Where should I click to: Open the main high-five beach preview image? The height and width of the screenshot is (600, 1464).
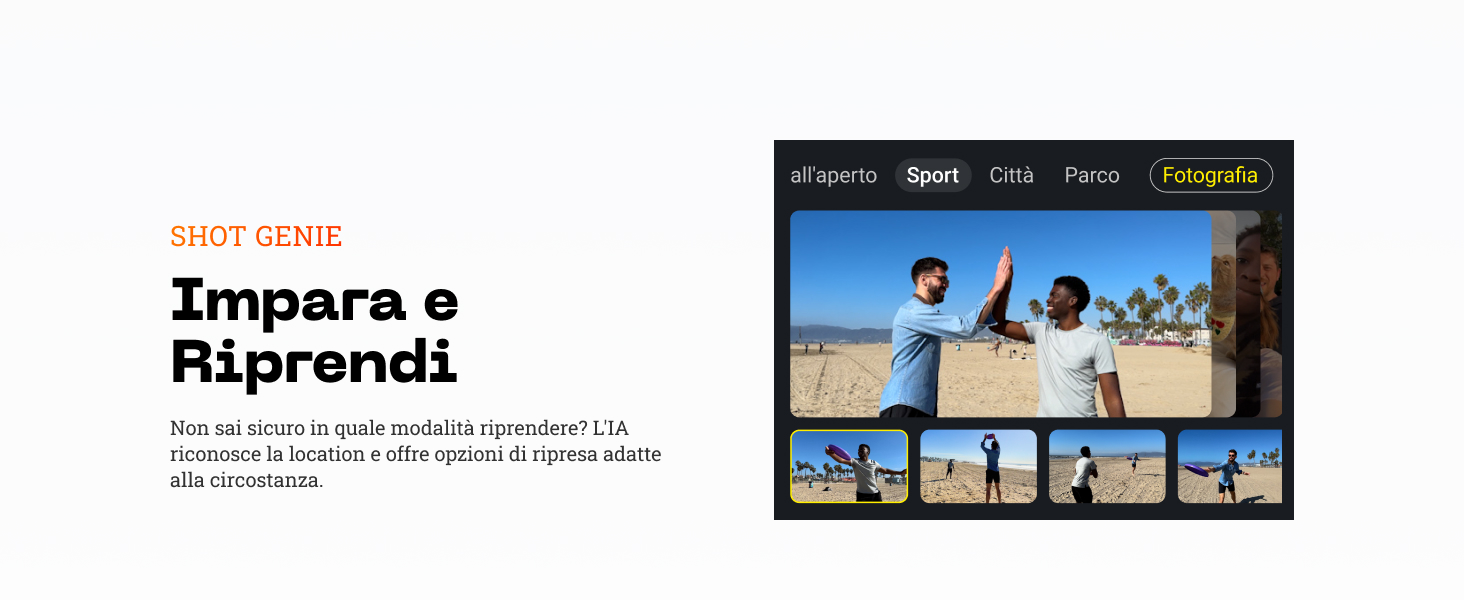click(x=1001, y=314)
